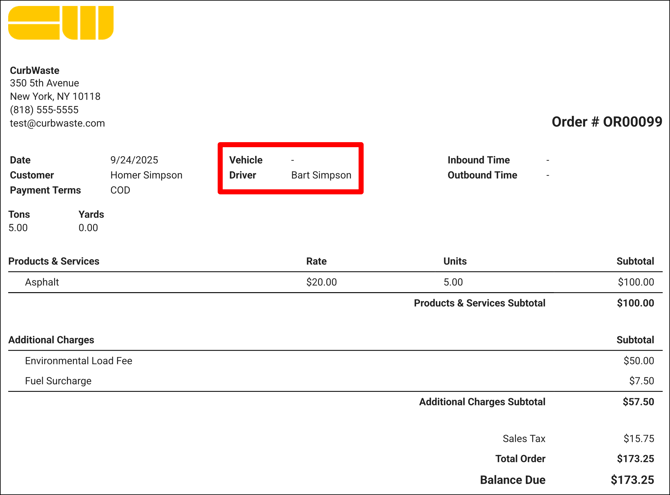
Task: Click the Vehicle field label
Action: (246, 160)
